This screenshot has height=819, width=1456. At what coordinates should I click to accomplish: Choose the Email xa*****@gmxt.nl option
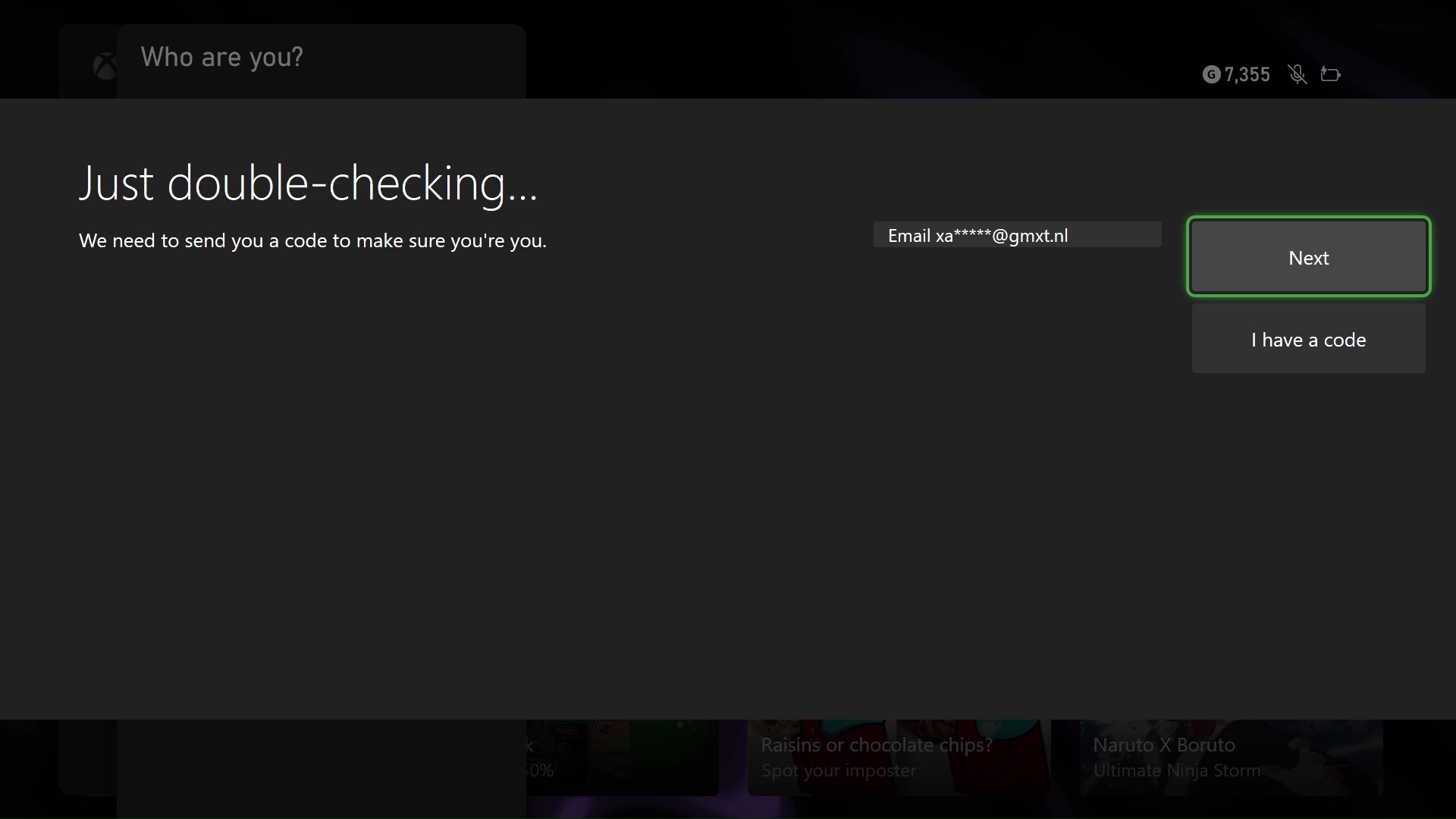point(1017,235)
